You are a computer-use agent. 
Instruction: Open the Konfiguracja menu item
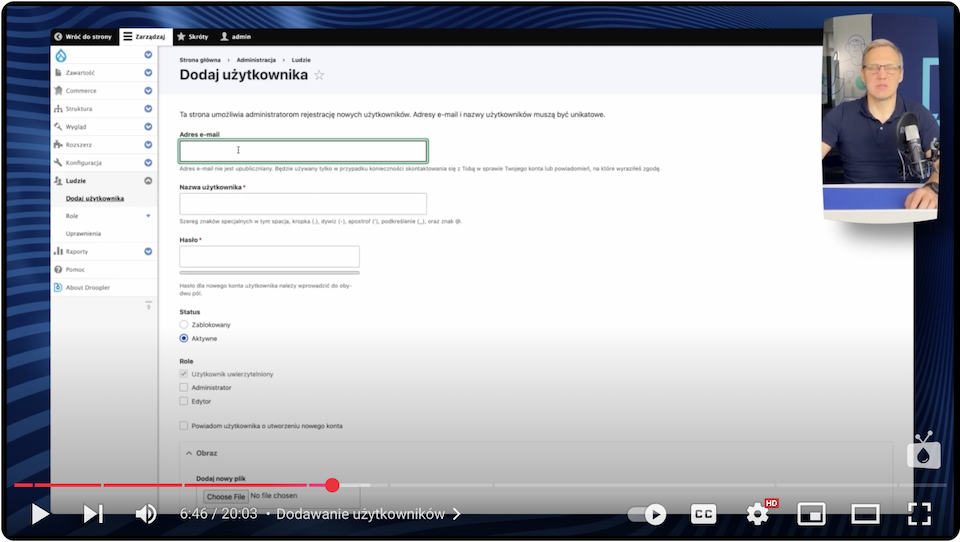84,163
